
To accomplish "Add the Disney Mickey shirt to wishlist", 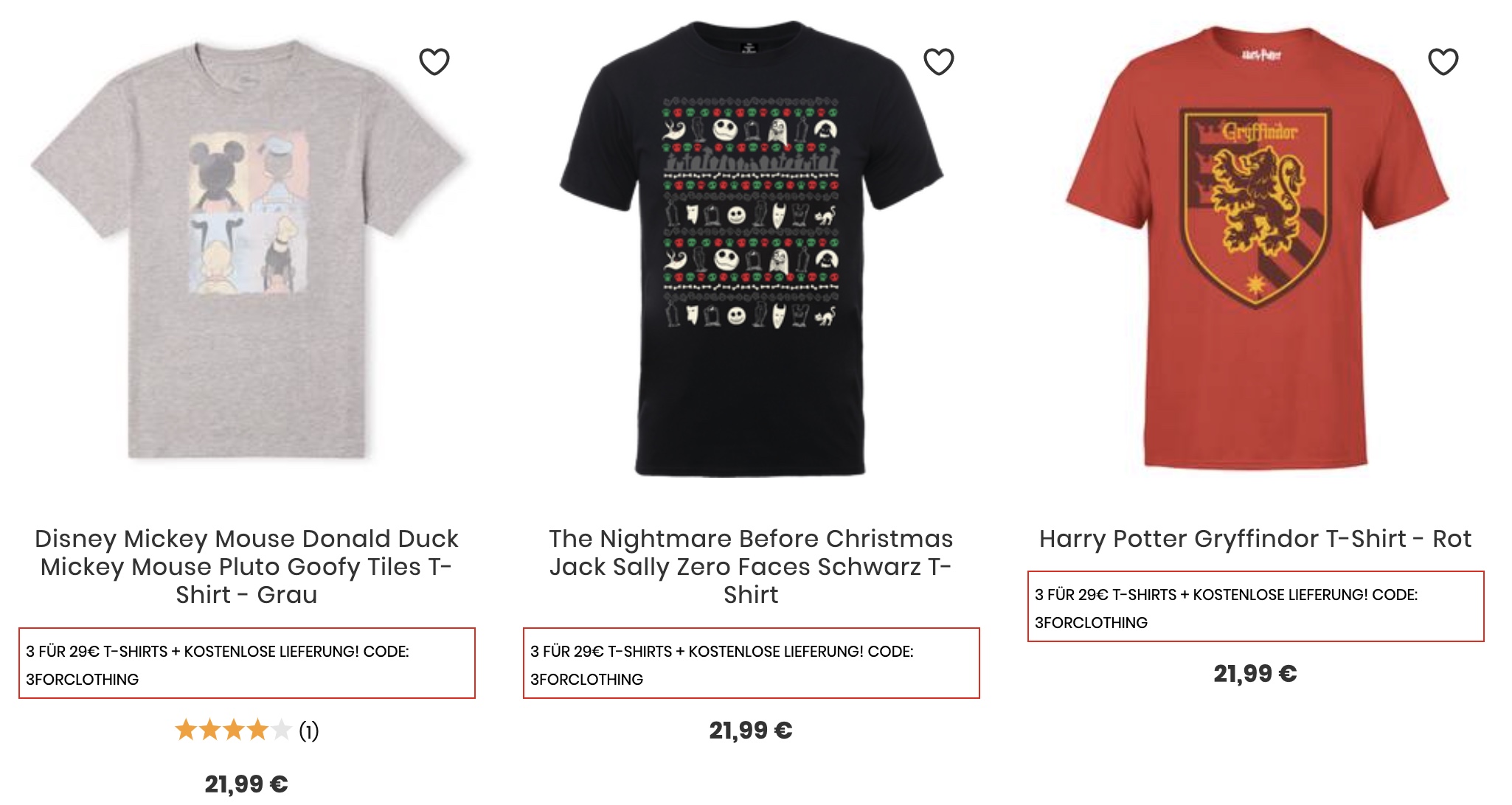I will coord(434,62).
